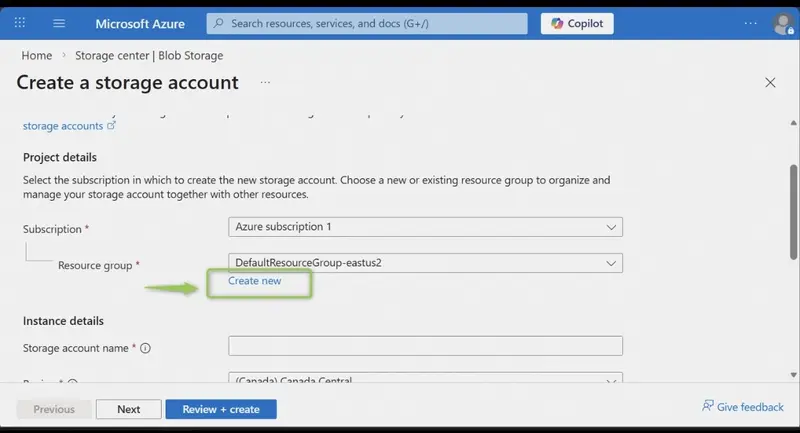Click the scrollbar up arrow
Viewport: 800px width, 433px height.
tap(793, 122)
